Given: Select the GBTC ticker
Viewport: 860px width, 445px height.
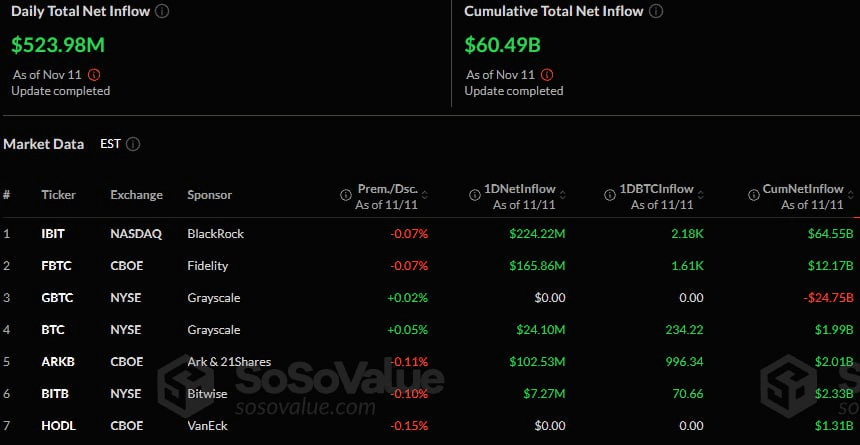Looking at the screenshot, I should click(55, 298).
